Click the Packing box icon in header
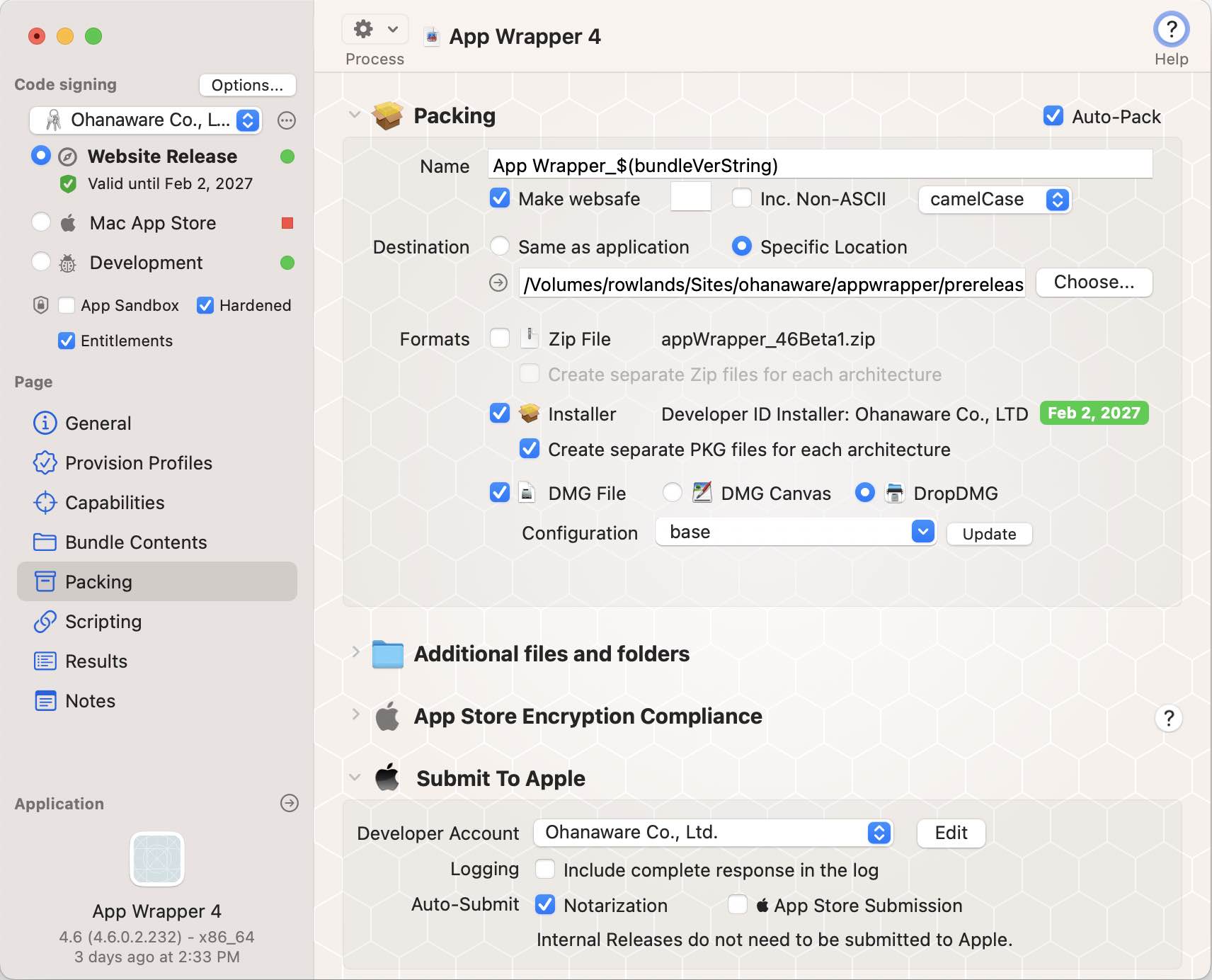The image size is (1212, 980). tap(388, 115)
